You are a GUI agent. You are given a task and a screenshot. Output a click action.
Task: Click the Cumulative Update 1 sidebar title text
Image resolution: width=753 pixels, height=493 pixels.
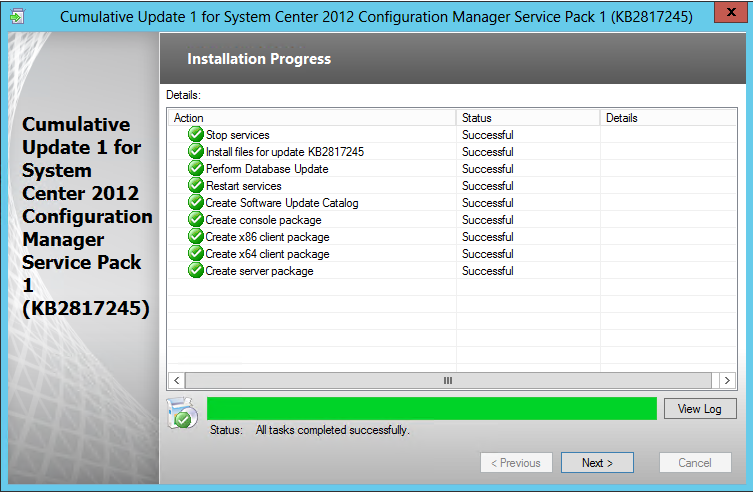(87, 216)
